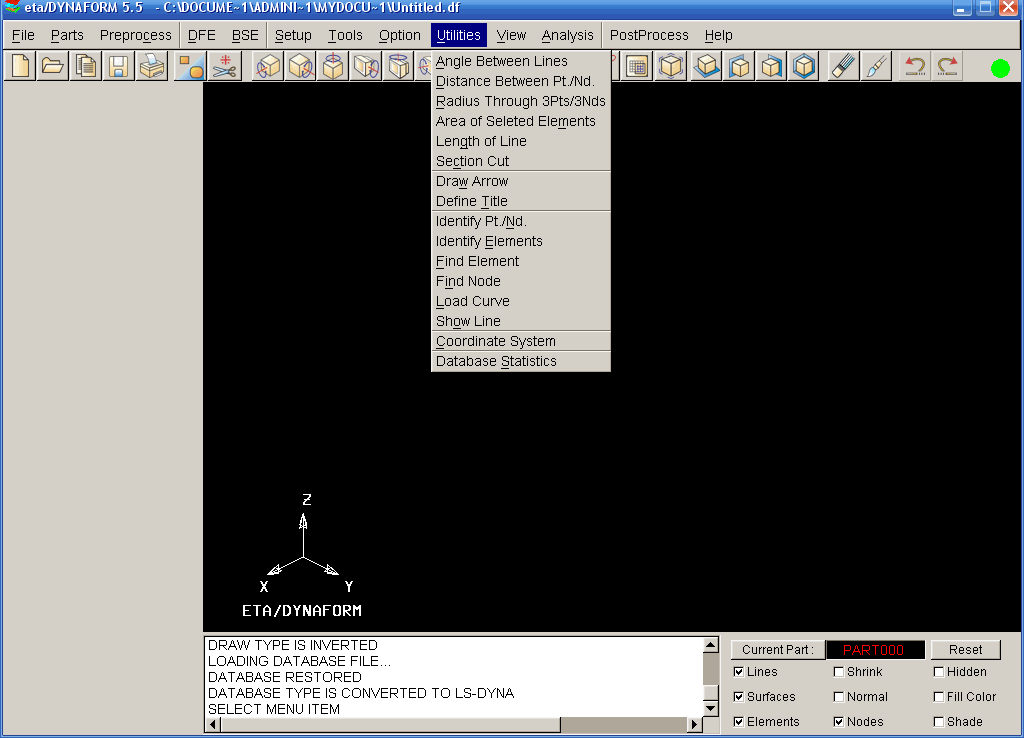Click the flat box icon with side rotation ring
This screenshot has width=1024, height=738.
pos(366,66)
